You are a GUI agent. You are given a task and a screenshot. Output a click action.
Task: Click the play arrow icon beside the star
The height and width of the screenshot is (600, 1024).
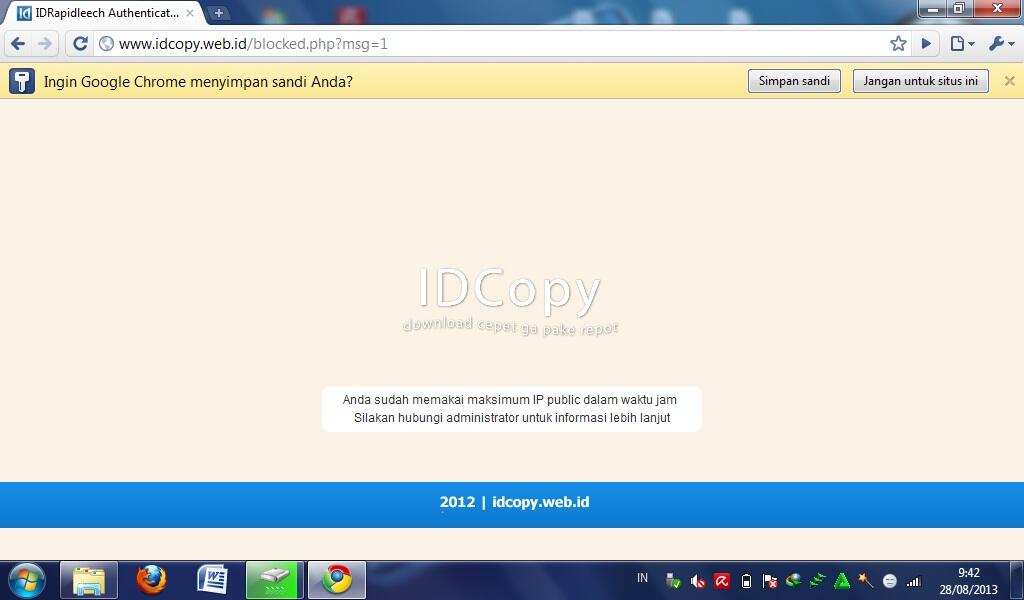click(926, 44)
